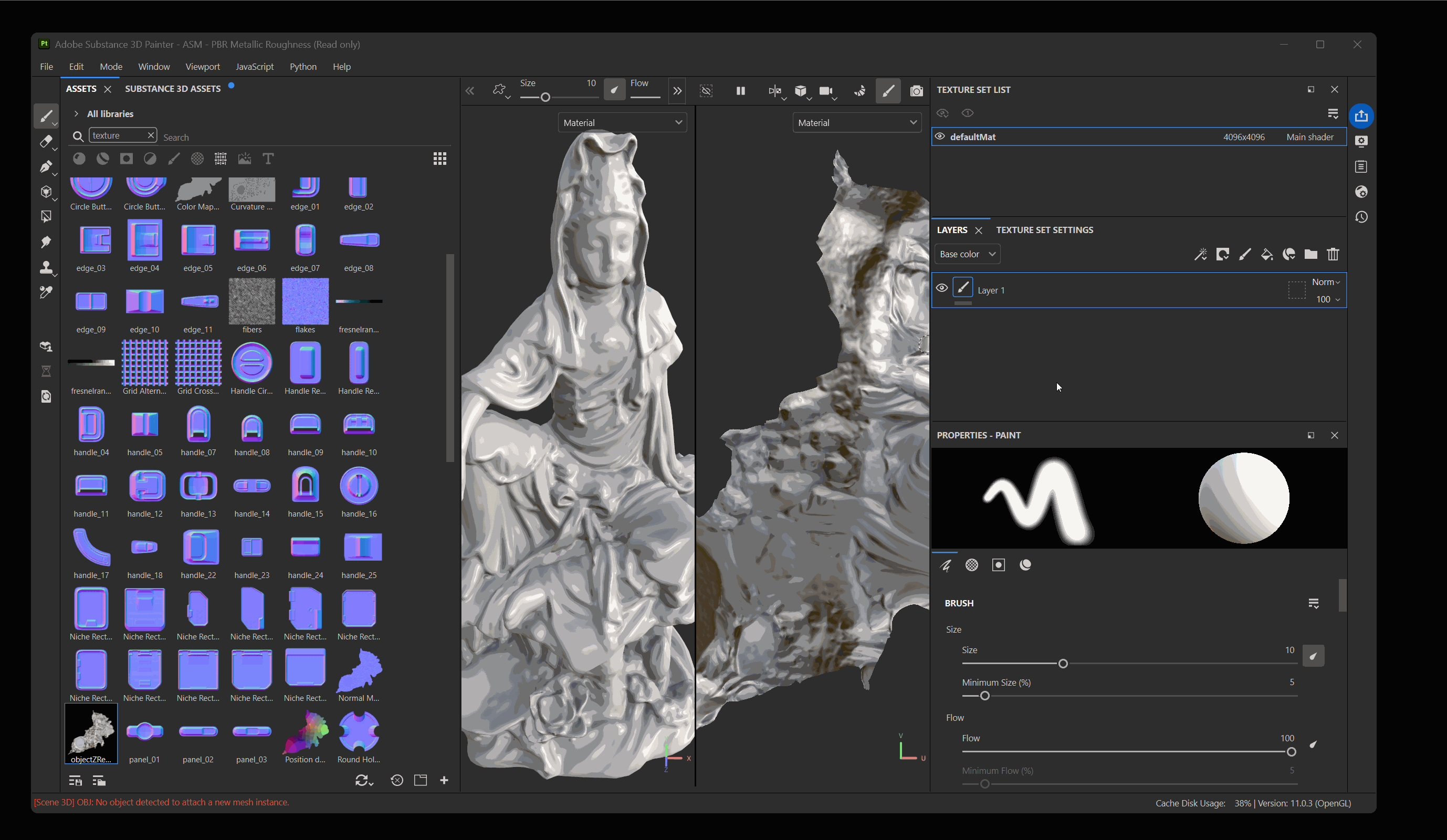The height and width of the screenshot is (840, 1447).
Task: Click the Symmetry icon in top toolbar
Action: pyautogui.click(x=774, y=91)
